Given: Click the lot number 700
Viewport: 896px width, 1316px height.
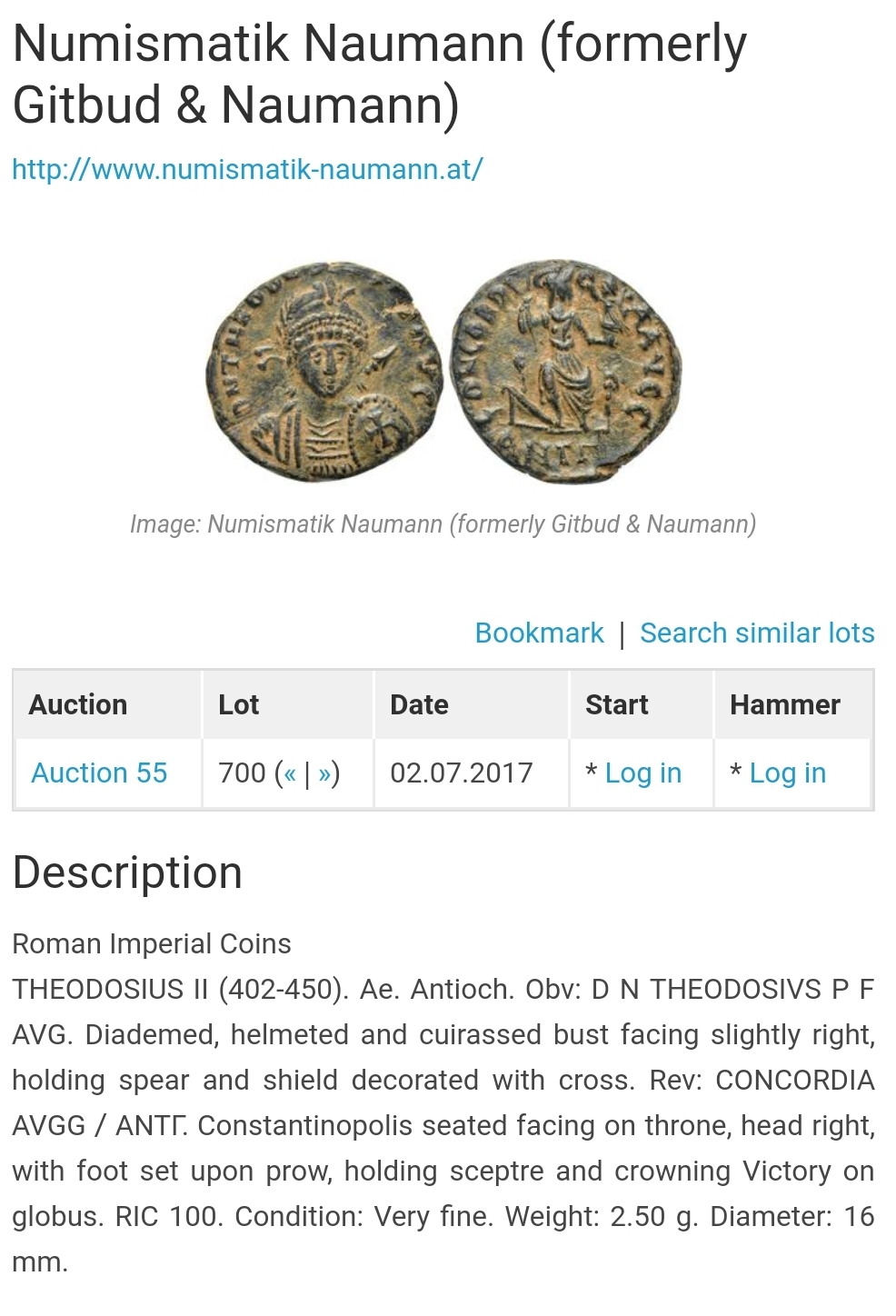Looking at the screenshot, I should click(242, 773).
